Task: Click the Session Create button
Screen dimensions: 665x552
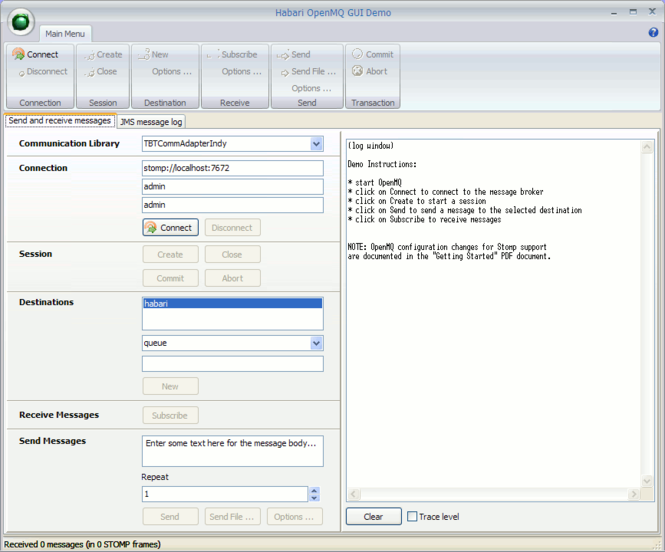Action: click(170, 254)
